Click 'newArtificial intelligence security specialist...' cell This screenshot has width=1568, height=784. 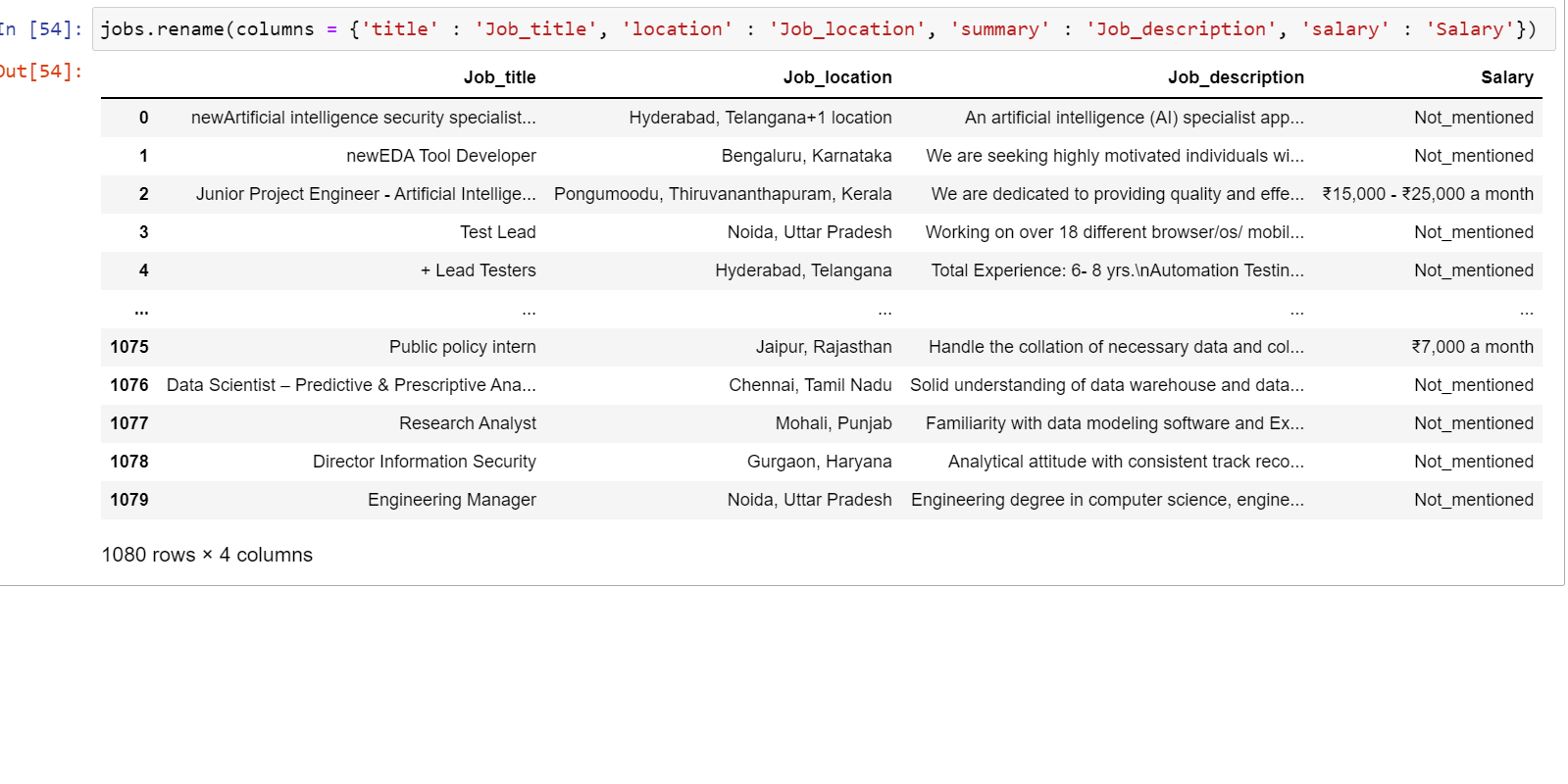[364, 118]
